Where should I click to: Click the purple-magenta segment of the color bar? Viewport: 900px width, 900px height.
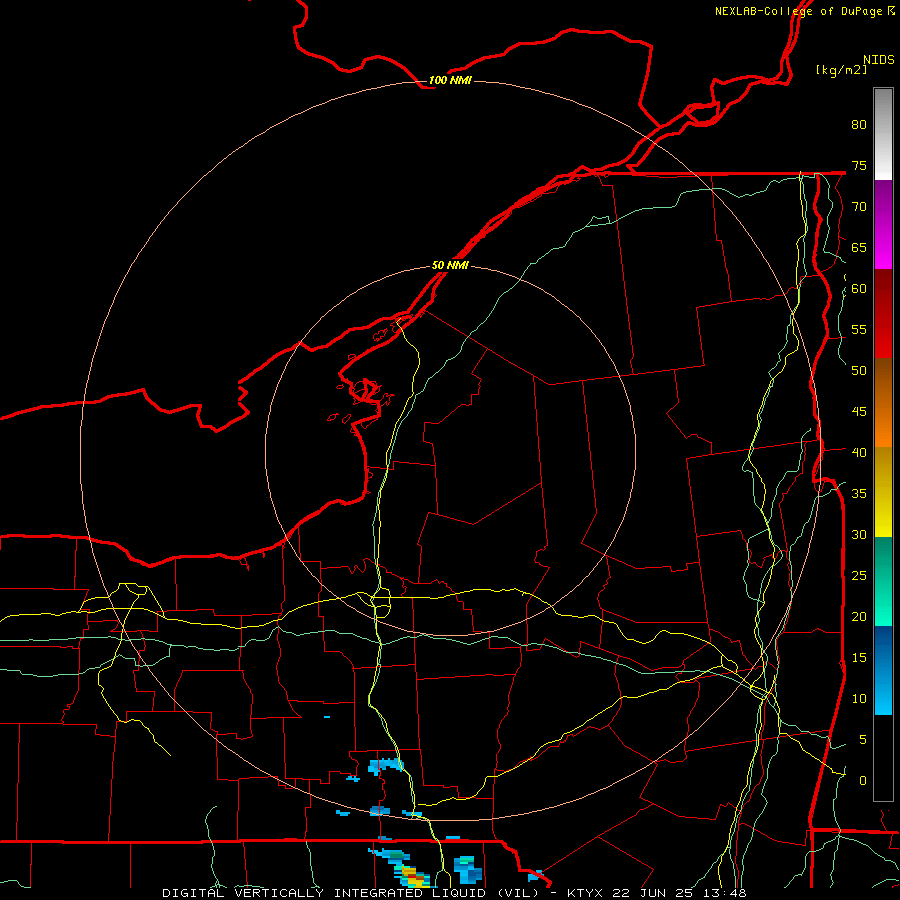point(883,224)
